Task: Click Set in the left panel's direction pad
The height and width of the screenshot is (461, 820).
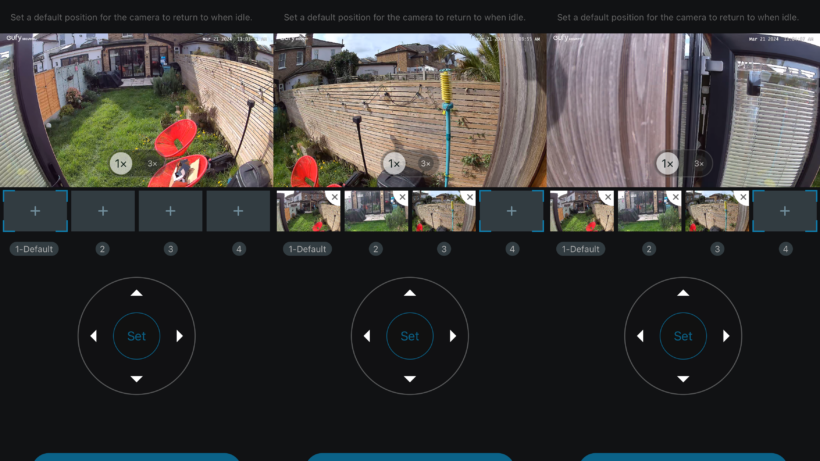Action: (x=136, y=336)
